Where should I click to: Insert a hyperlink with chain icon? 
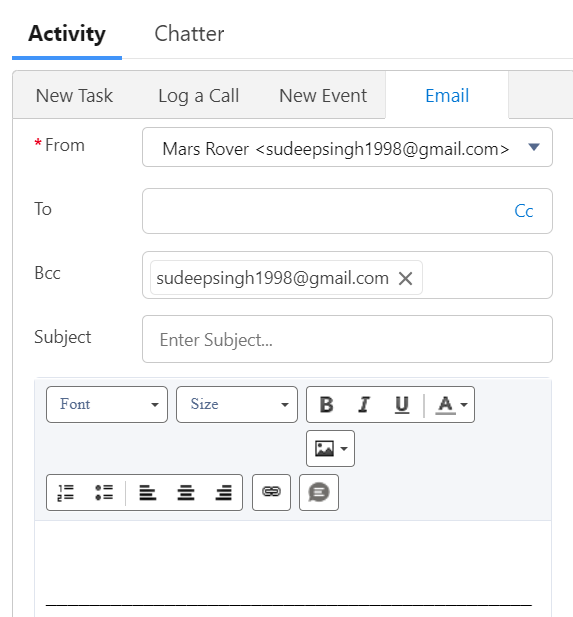[272, 492]
